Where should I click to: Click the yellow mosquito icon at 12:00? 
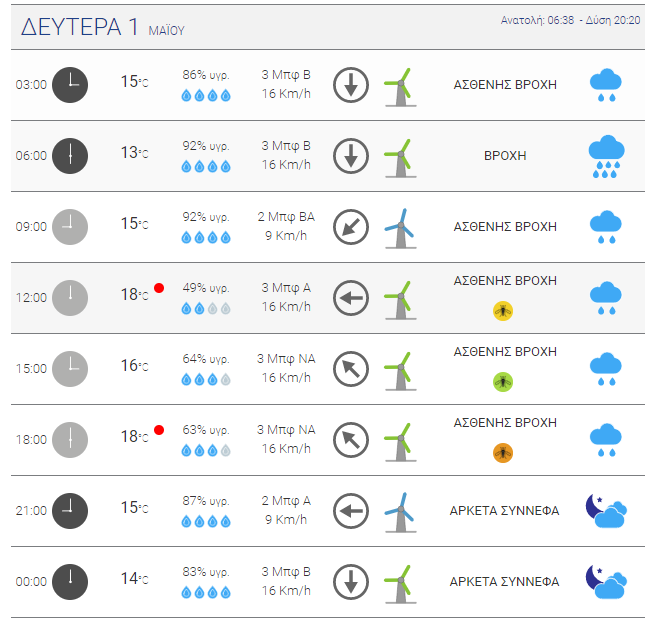(503, 311)
